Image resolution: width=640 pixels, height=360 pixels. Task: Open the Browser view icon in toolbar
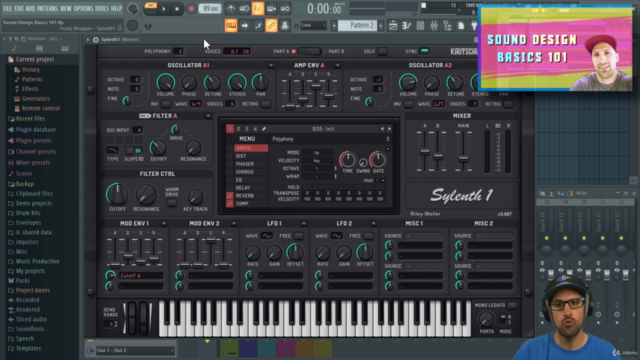pyautogui.click(x=447, y=26)
